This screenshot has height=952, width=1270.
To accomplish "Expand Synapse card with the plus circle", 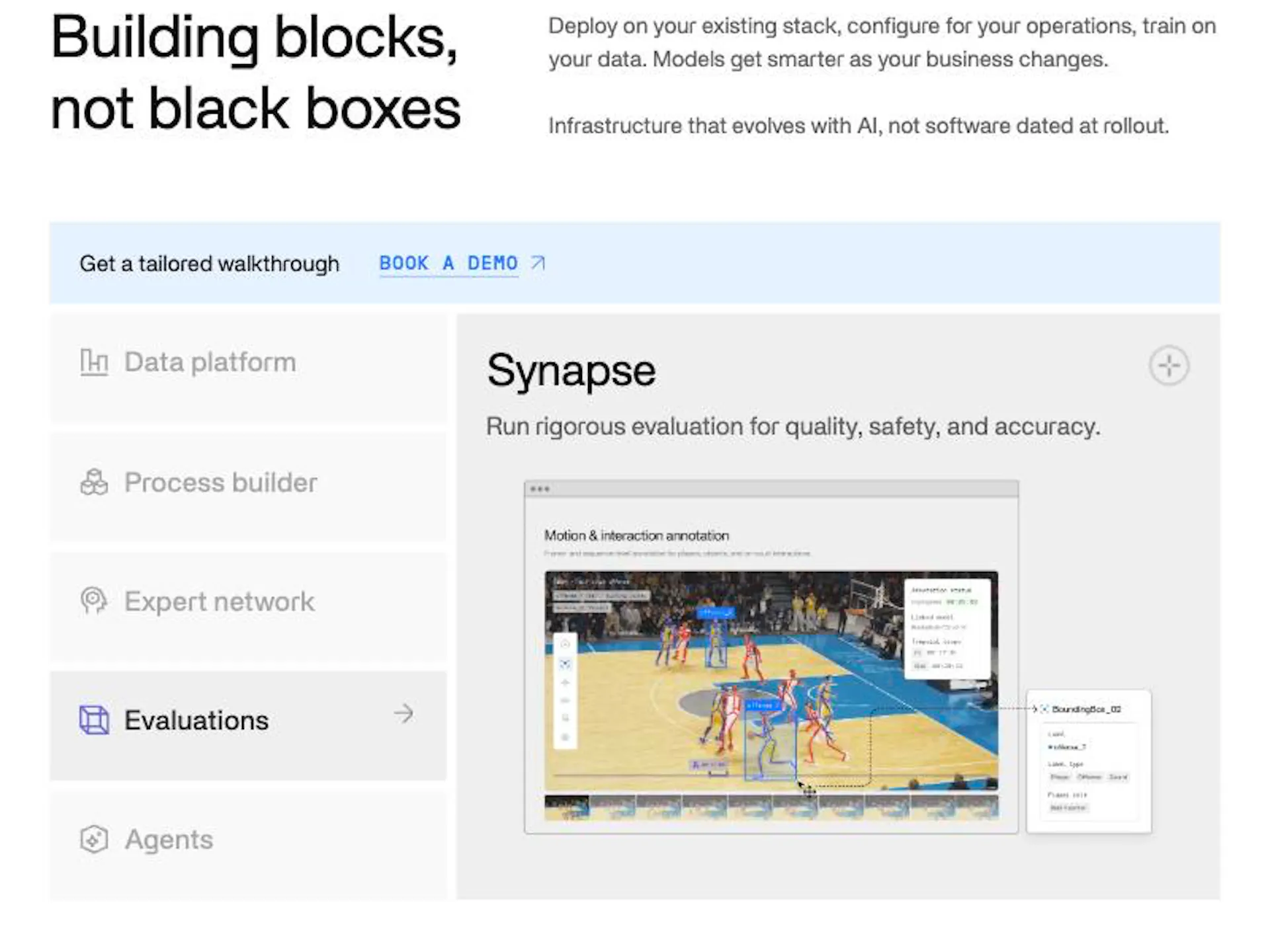I will point(1169,365).
